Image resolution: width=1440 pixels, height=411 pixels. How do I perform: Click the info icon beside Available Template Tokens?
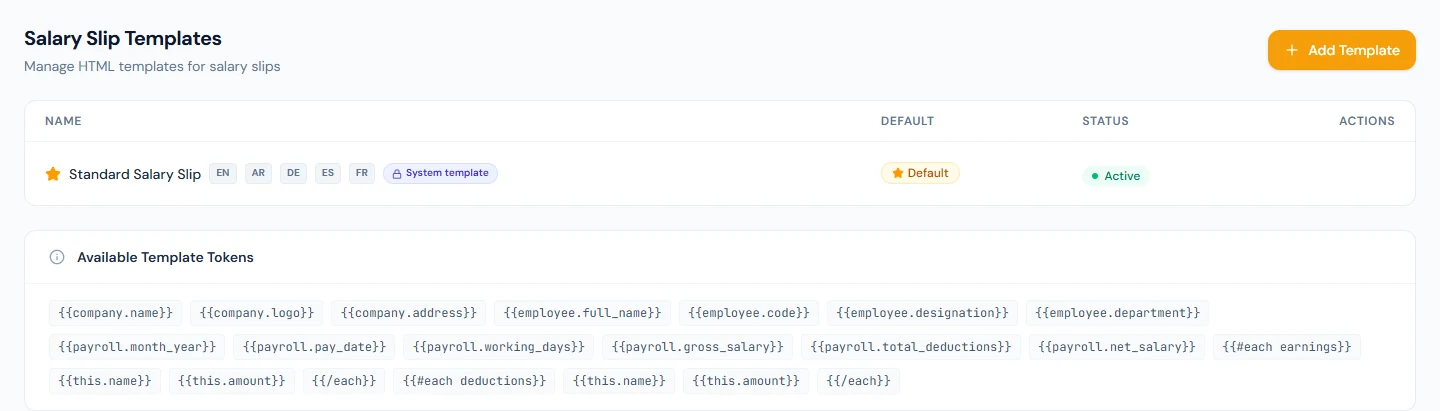point(57,257)
